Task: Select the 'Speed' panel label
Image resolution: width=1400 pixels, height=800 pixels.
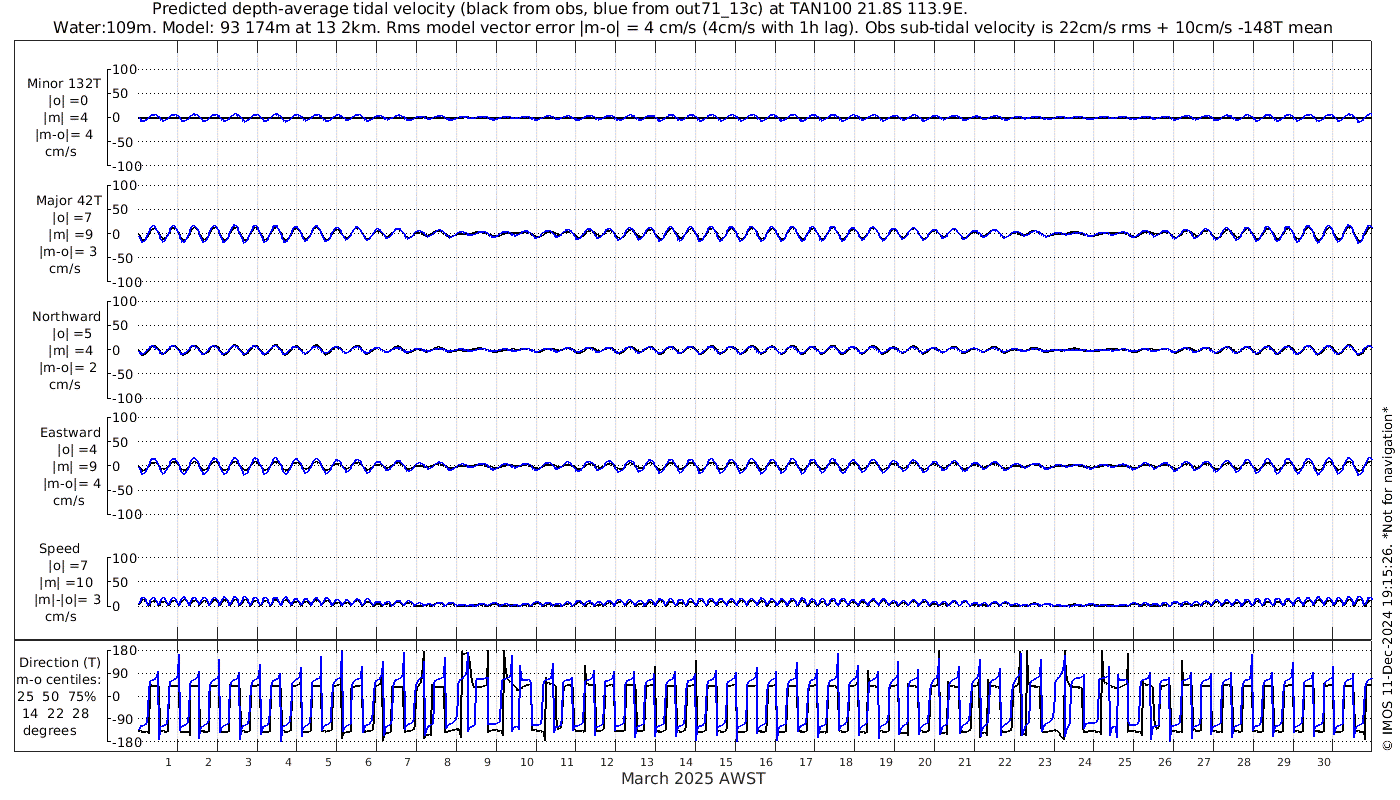Action: pos(60,549)
